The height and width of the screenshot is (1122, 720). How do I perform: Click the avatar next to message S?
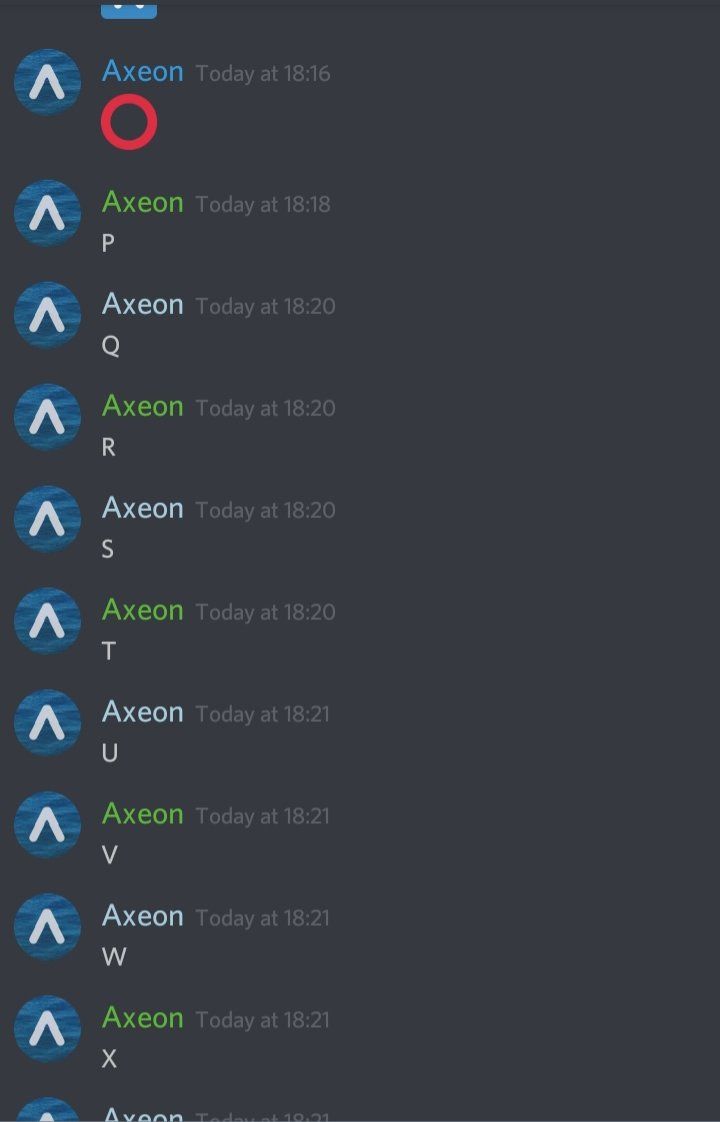pyautogui.click(x=47, y=519)
